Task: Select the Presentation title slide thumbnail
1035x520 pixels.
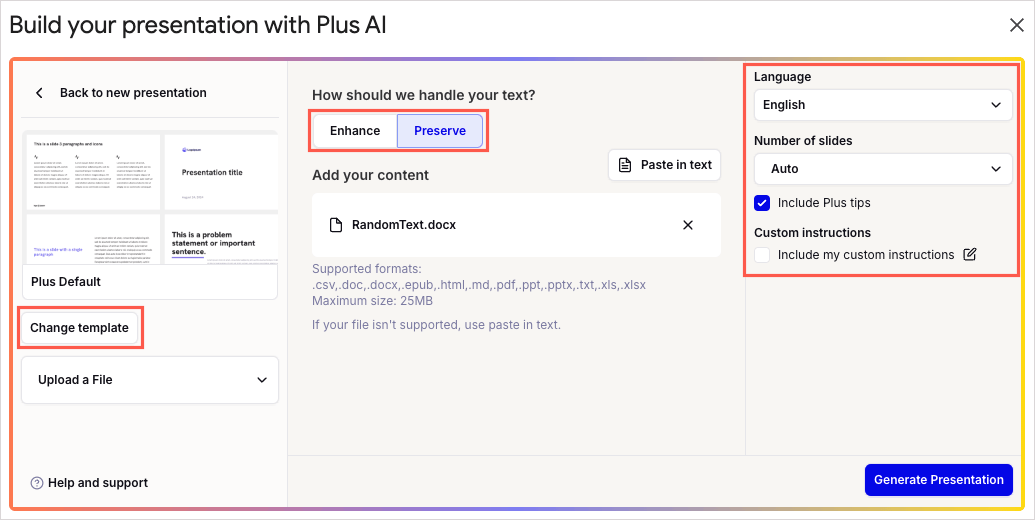Action: click(x=221, y=172)
